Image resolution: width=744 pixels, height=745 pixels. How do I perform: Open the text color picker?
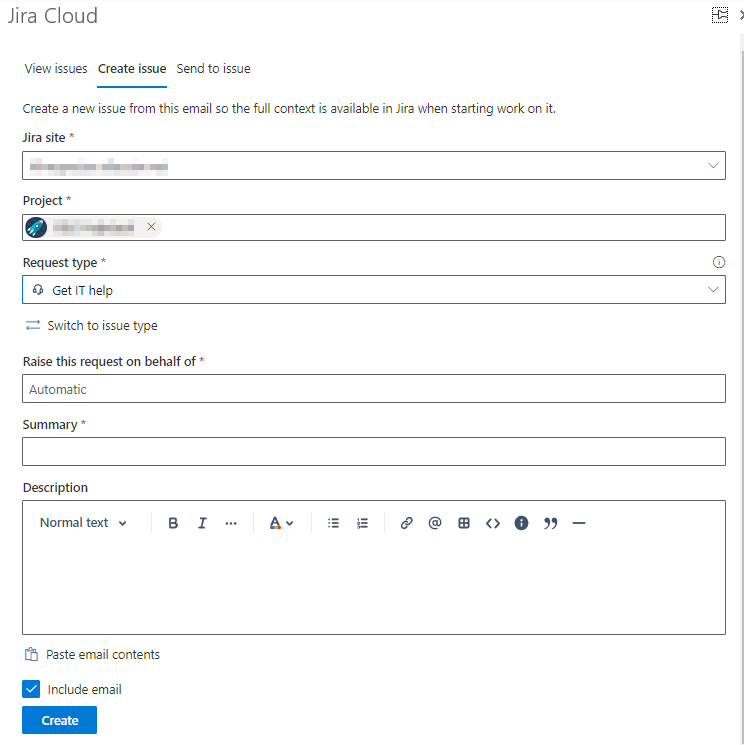click(282, 523)
